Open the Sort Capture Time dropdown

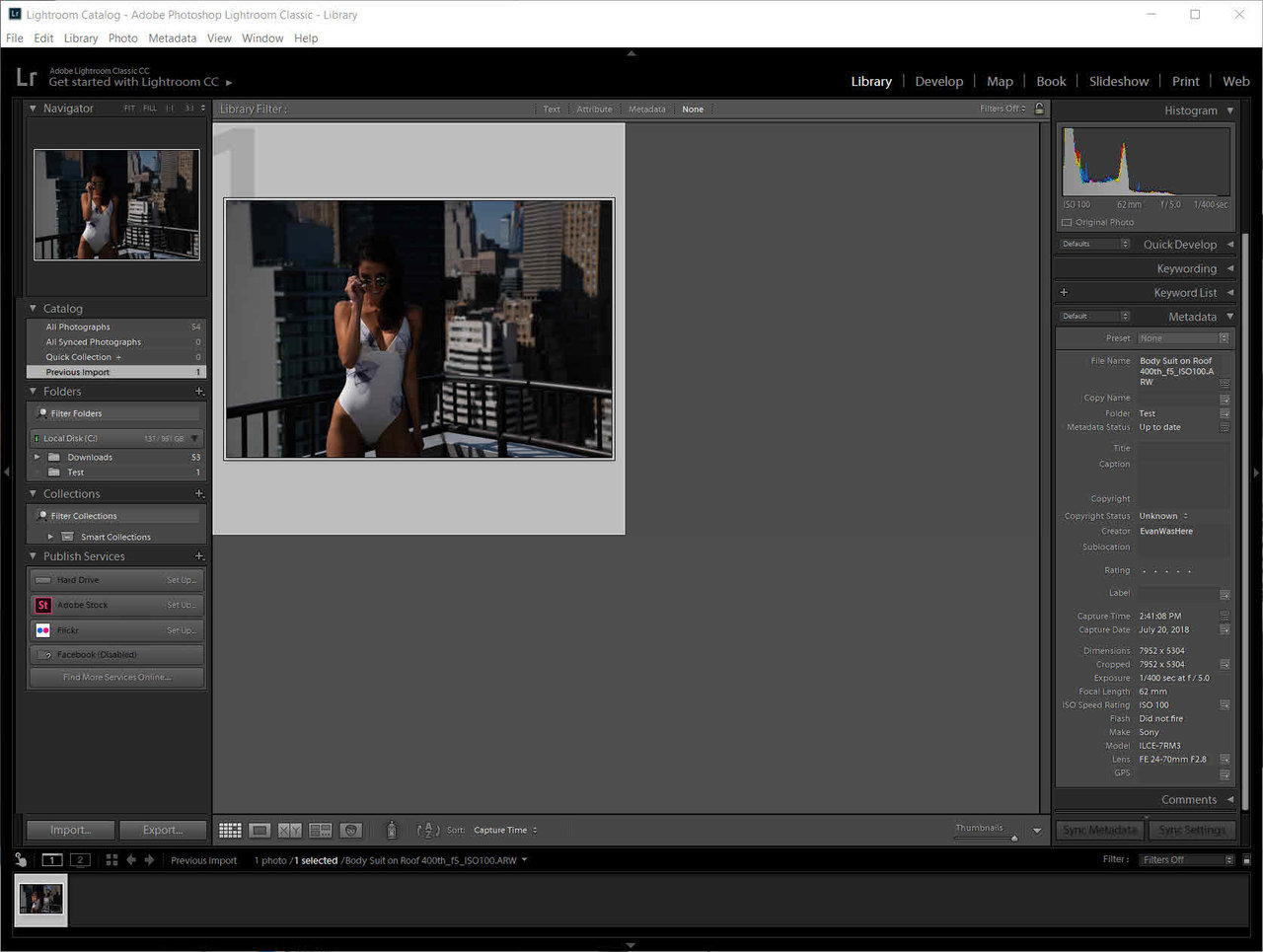(x=505, y=831)
